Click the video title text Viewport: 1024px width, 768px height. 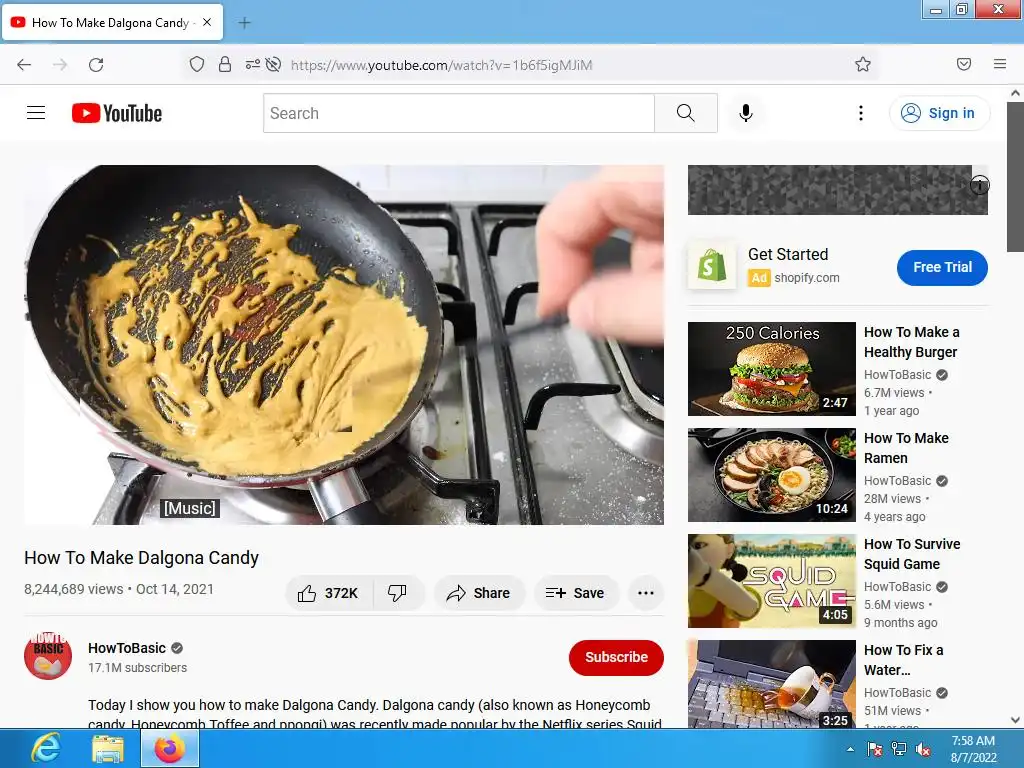[x=142, y=558]
